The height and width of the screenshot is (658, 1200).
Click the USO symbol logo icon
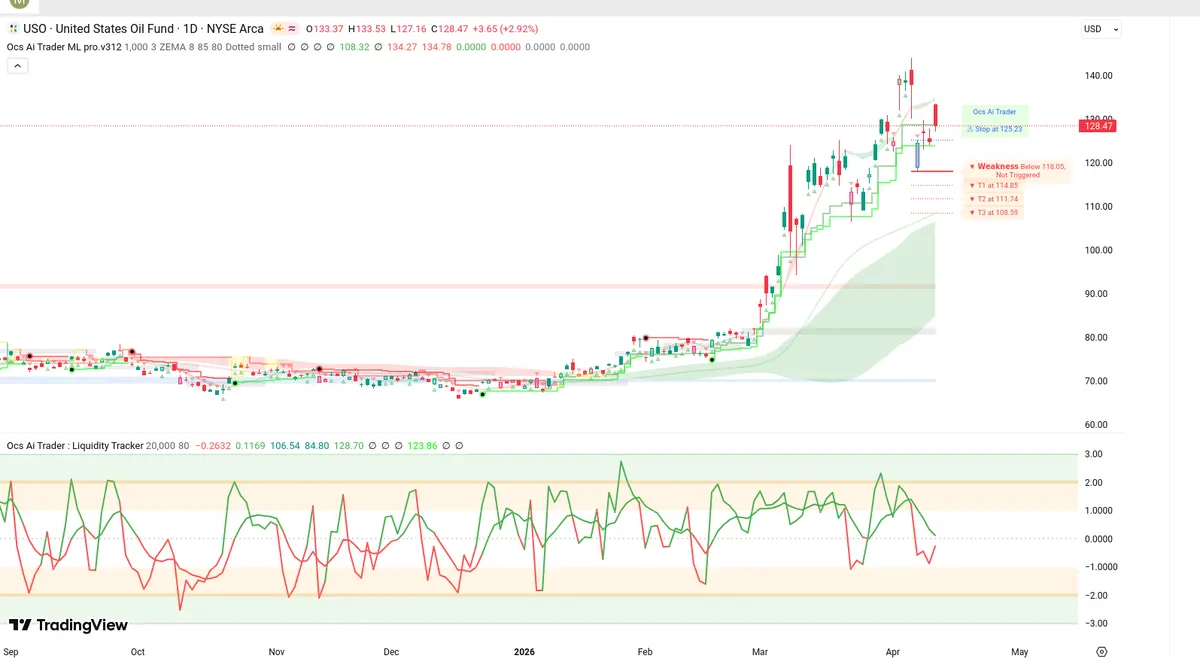pyautogui.click(x=13, y=30)
